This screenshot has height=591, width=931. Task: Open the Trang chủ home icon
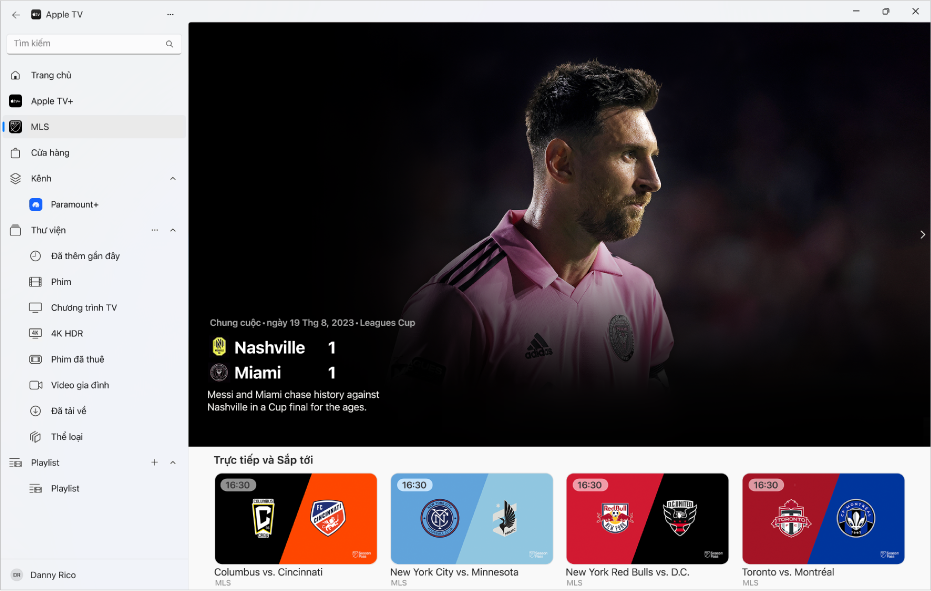15,75
